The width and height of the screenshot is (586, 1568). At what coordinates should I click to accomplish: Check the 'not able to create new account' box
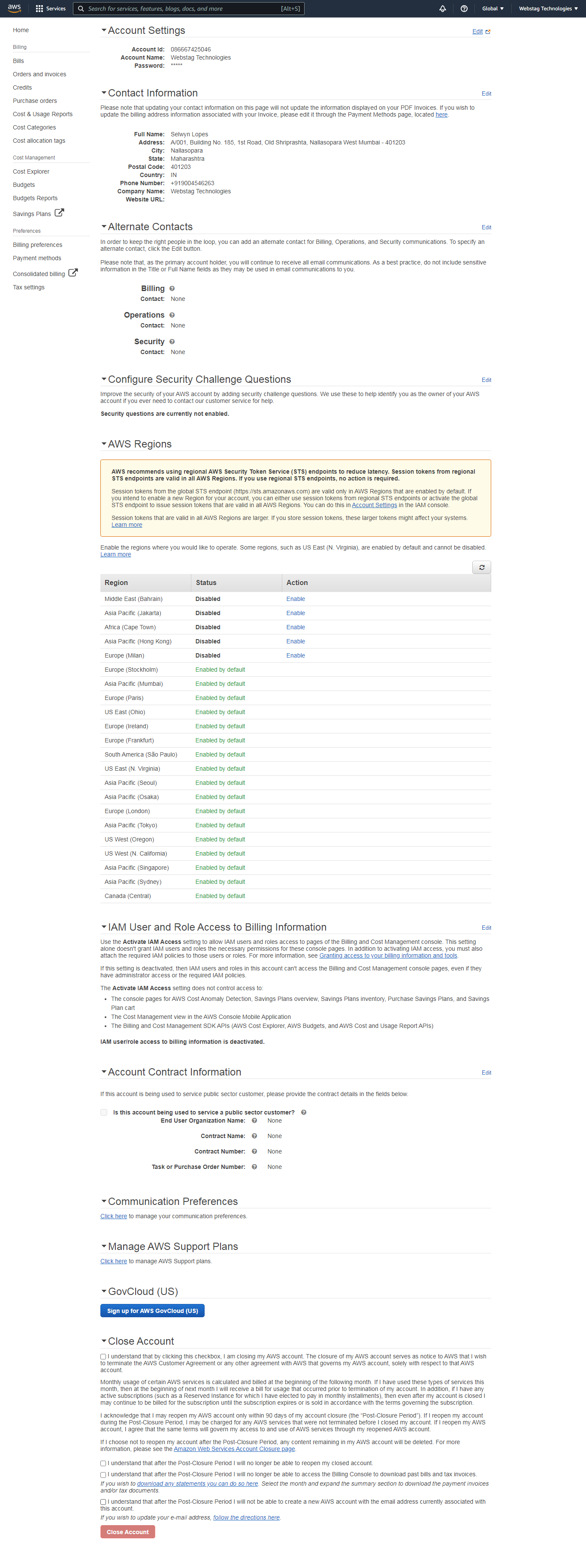(x=103, y=1502)
